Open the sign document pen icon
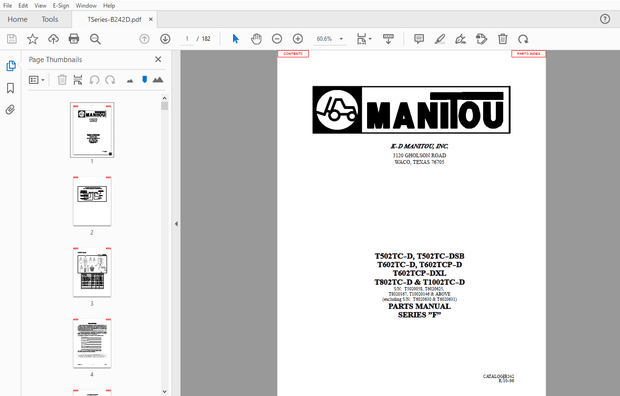 (460, 39)
